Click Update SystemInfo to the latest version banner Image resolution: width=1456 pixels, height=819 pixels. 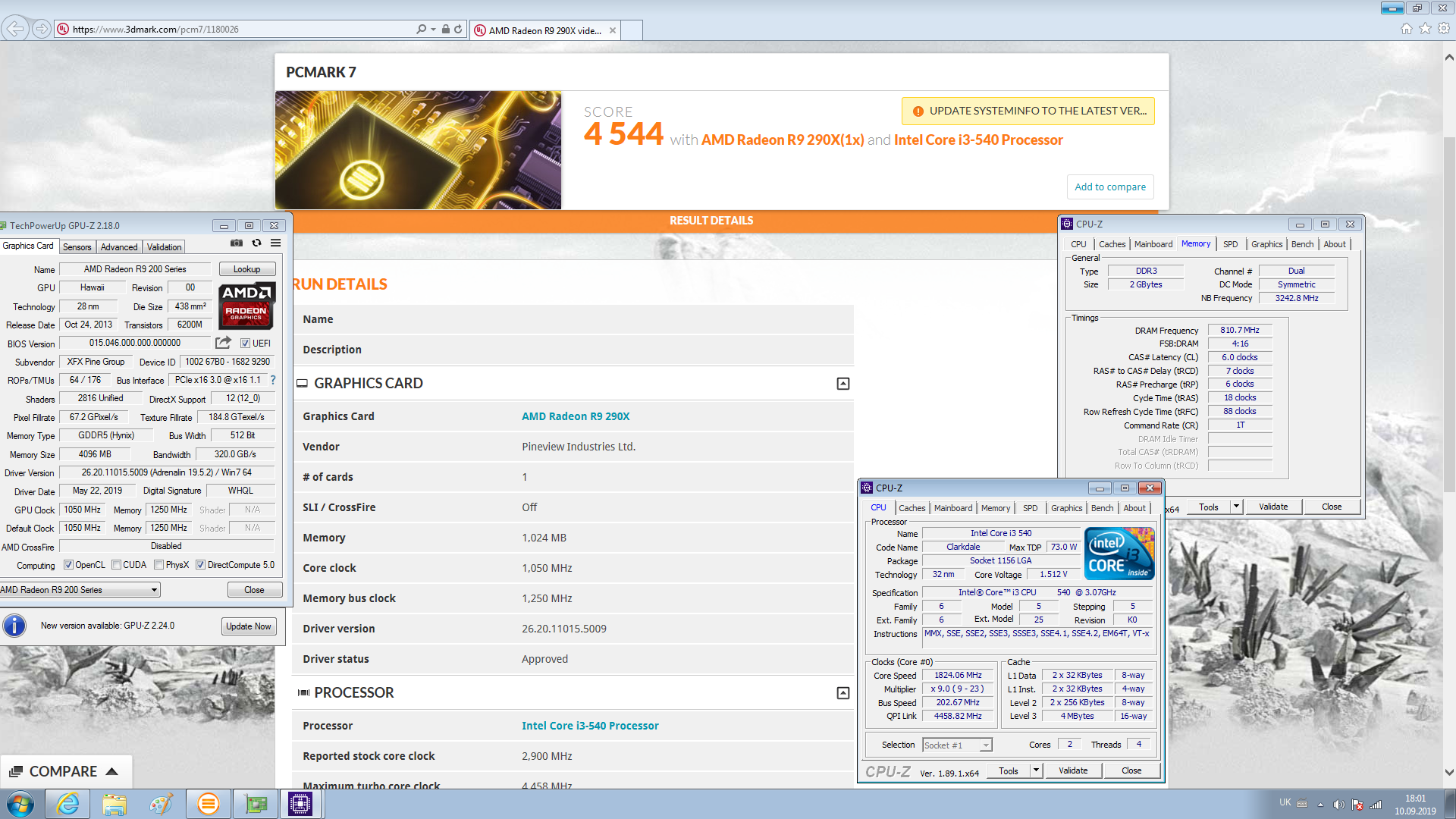pos(1028,111)
